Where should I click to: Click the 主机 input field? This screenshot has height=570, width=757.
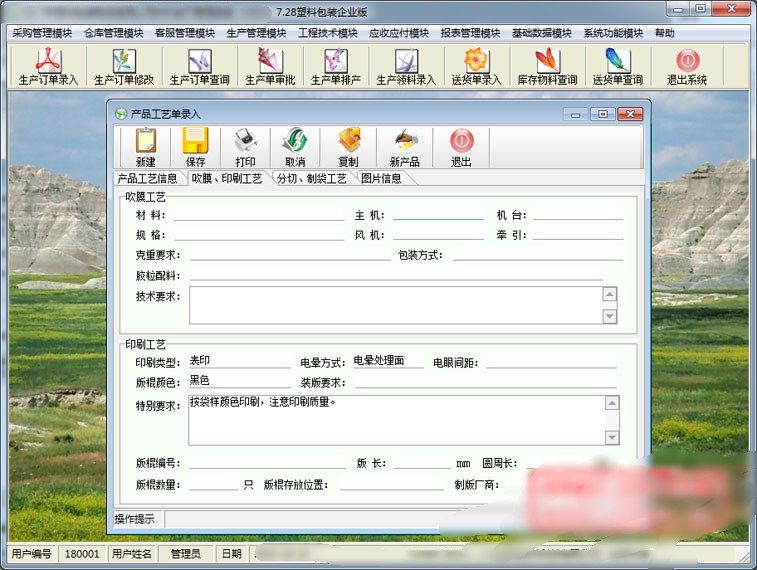tap(438, 214)
